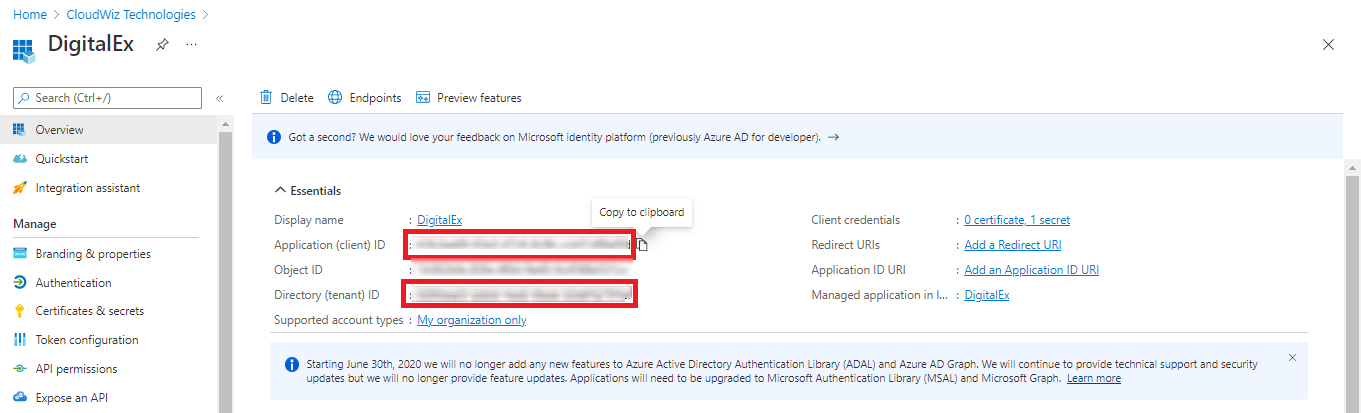This screenshot has height=413, width=1361.
Task: Navigate to CloudWiz Technologies breadcrumb
Action: [x=131, y=15]
